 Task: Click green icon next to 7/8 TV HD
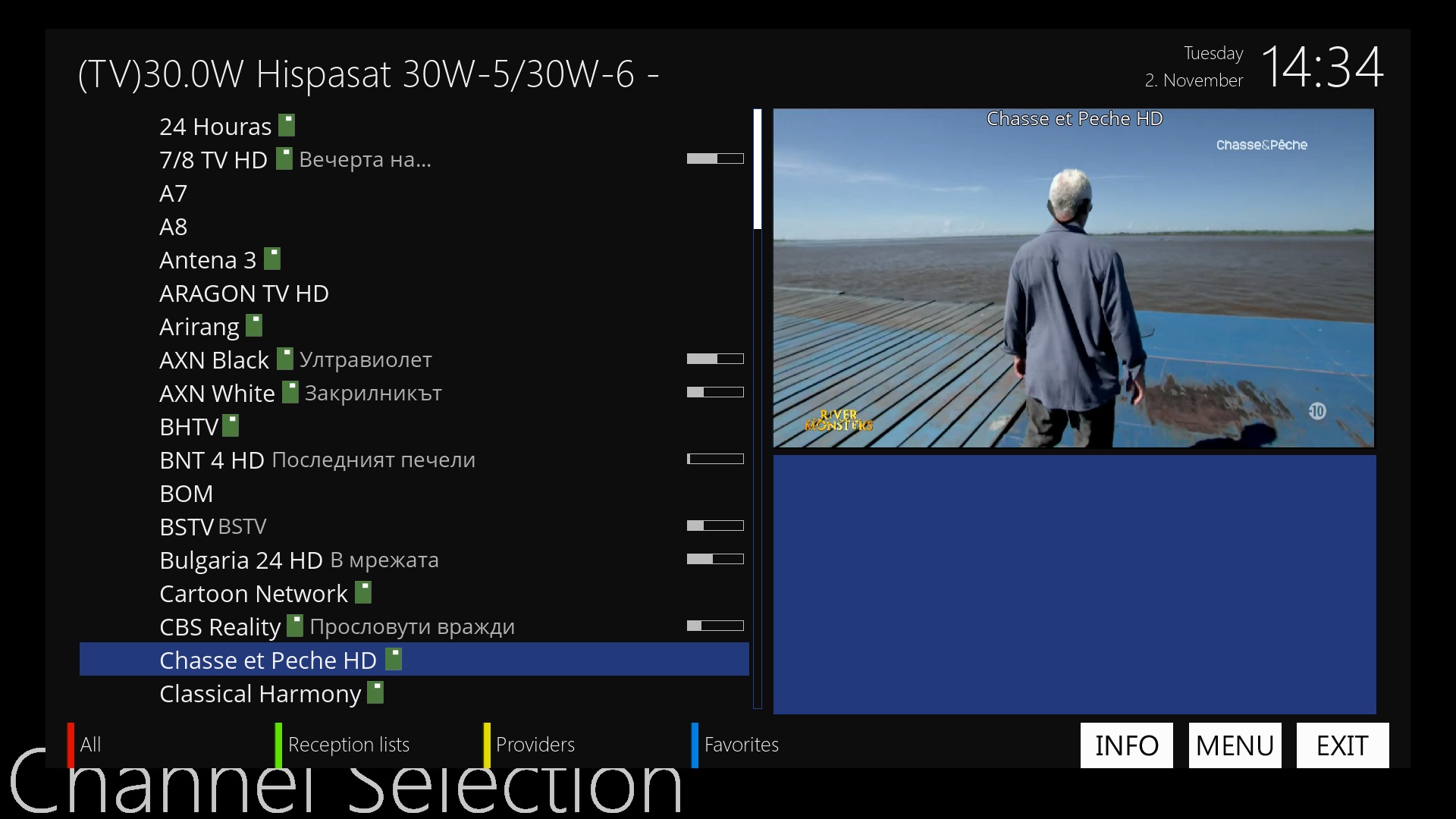pos(284,158)
